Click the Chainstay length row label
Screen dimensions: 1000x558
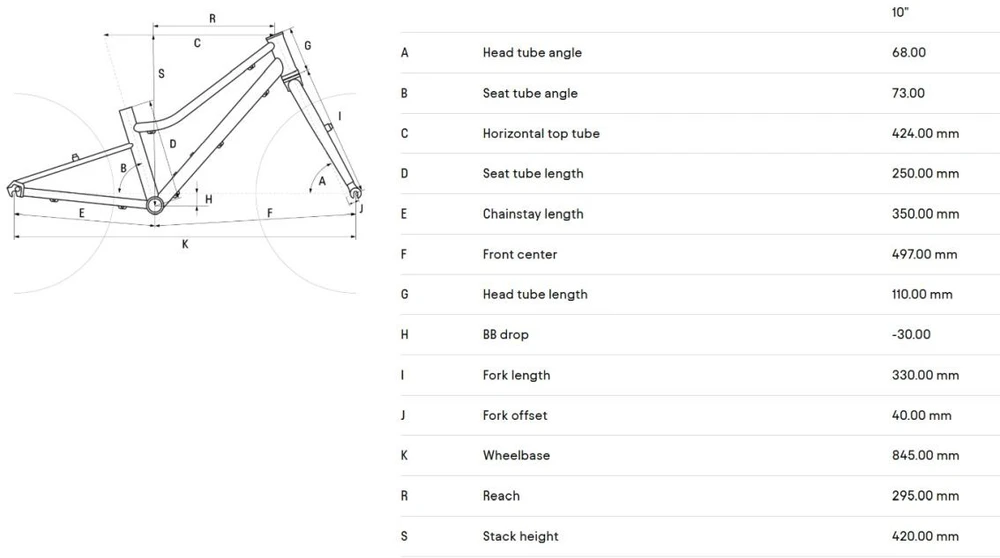click(x=533, y=214)
